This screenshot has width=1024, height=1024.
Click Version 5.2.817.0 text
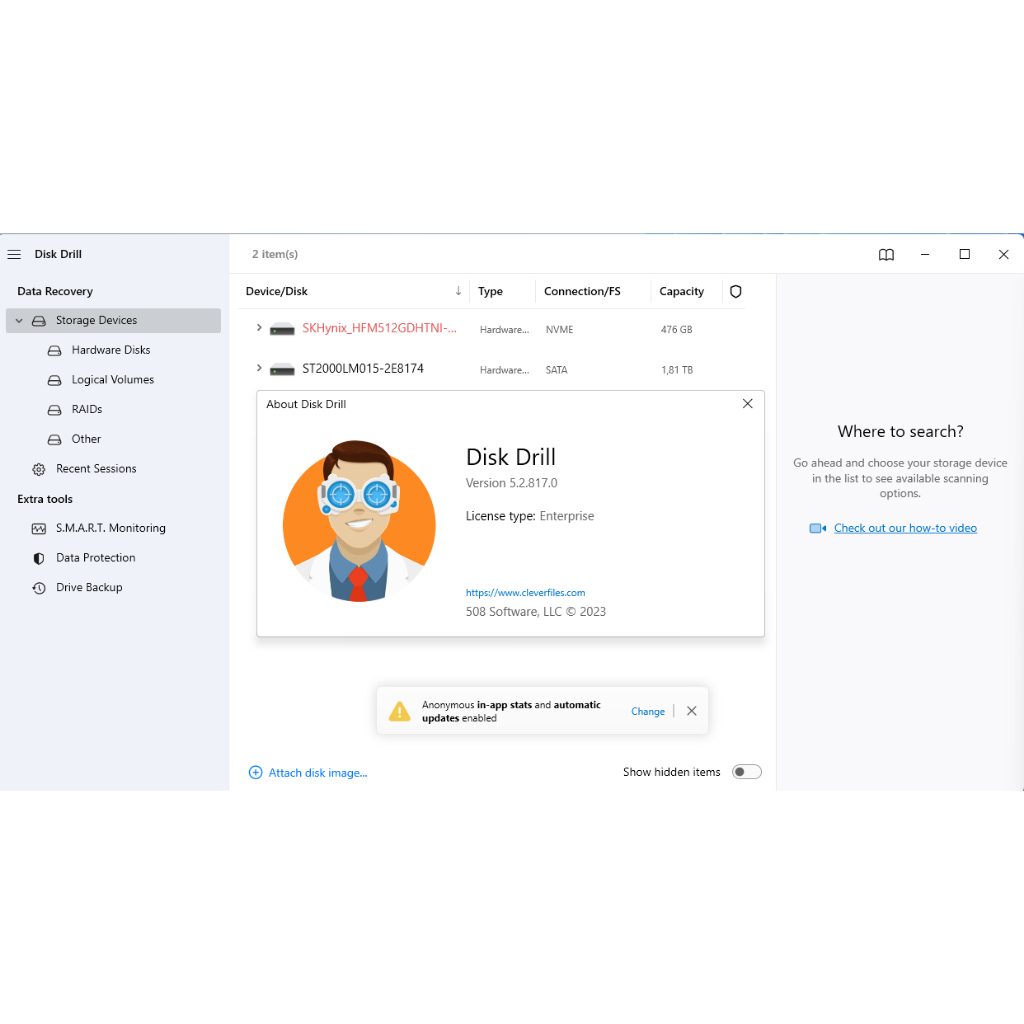(x=511, y=483)
